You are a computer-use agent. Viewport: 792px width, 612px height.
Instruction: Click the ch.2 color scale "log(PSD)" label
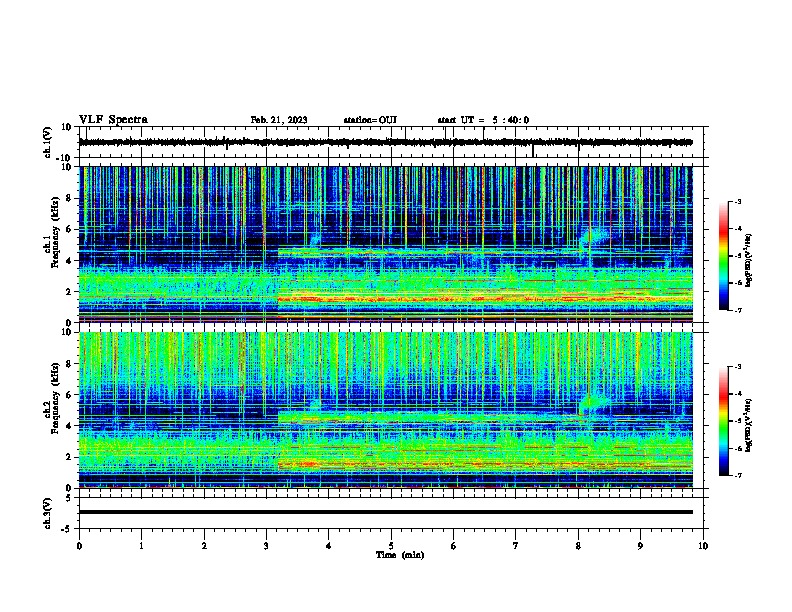coord(749,426)
